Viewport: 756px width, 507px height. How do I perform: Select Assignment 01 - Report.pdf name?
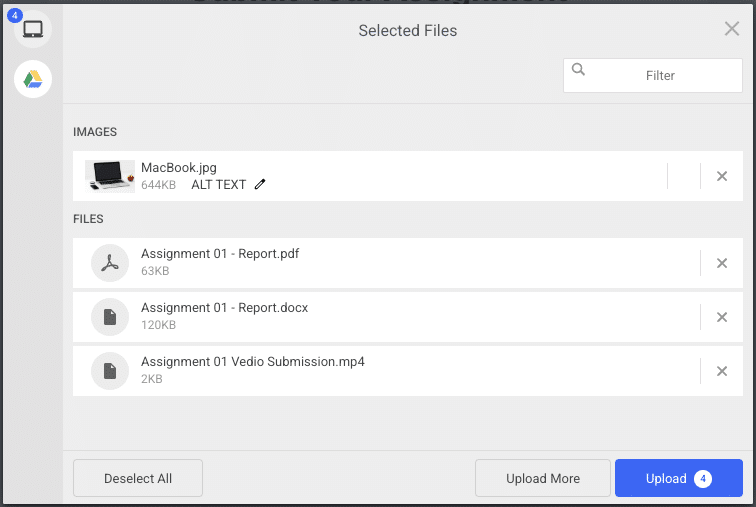[220, 254]
